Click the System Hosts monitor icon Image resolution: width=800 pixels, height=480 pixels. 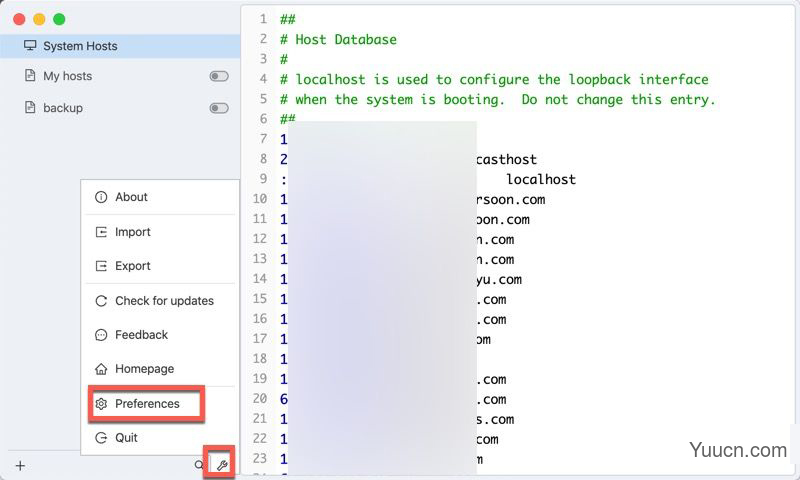click(x=30, y=45)
